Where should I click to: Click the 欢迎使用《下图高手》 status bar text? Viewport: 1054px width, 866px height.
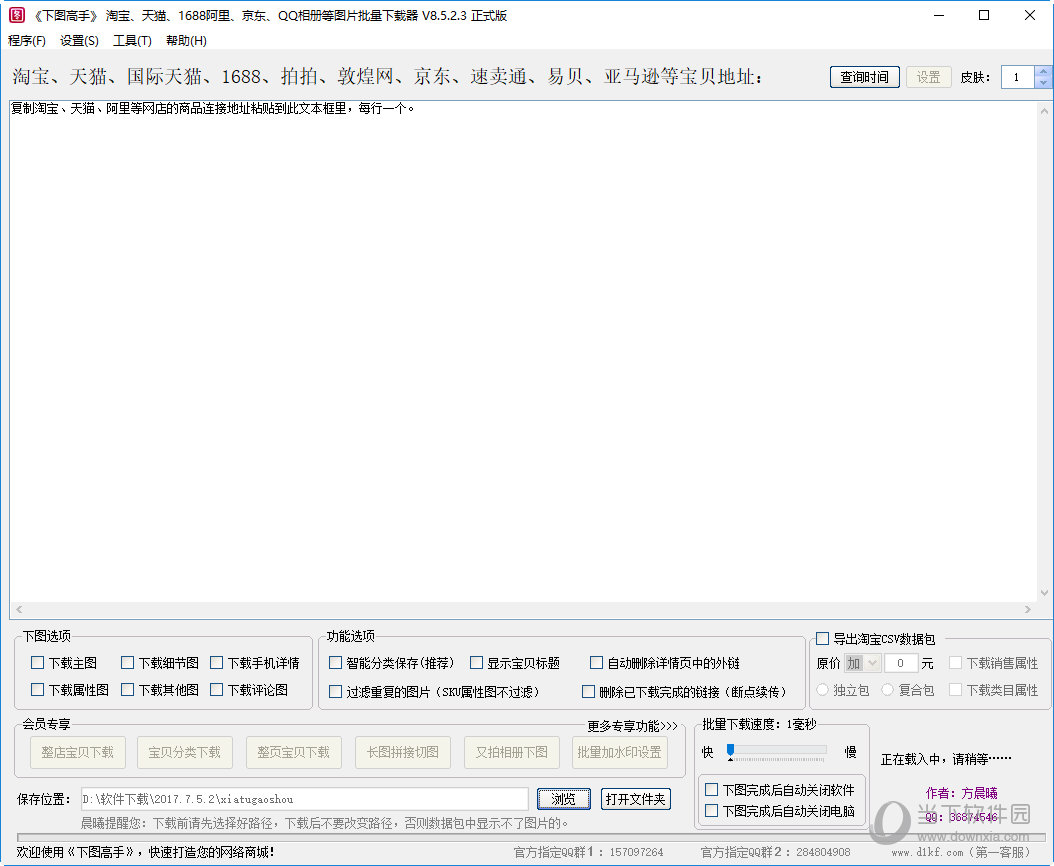click(x=145, y=852)
